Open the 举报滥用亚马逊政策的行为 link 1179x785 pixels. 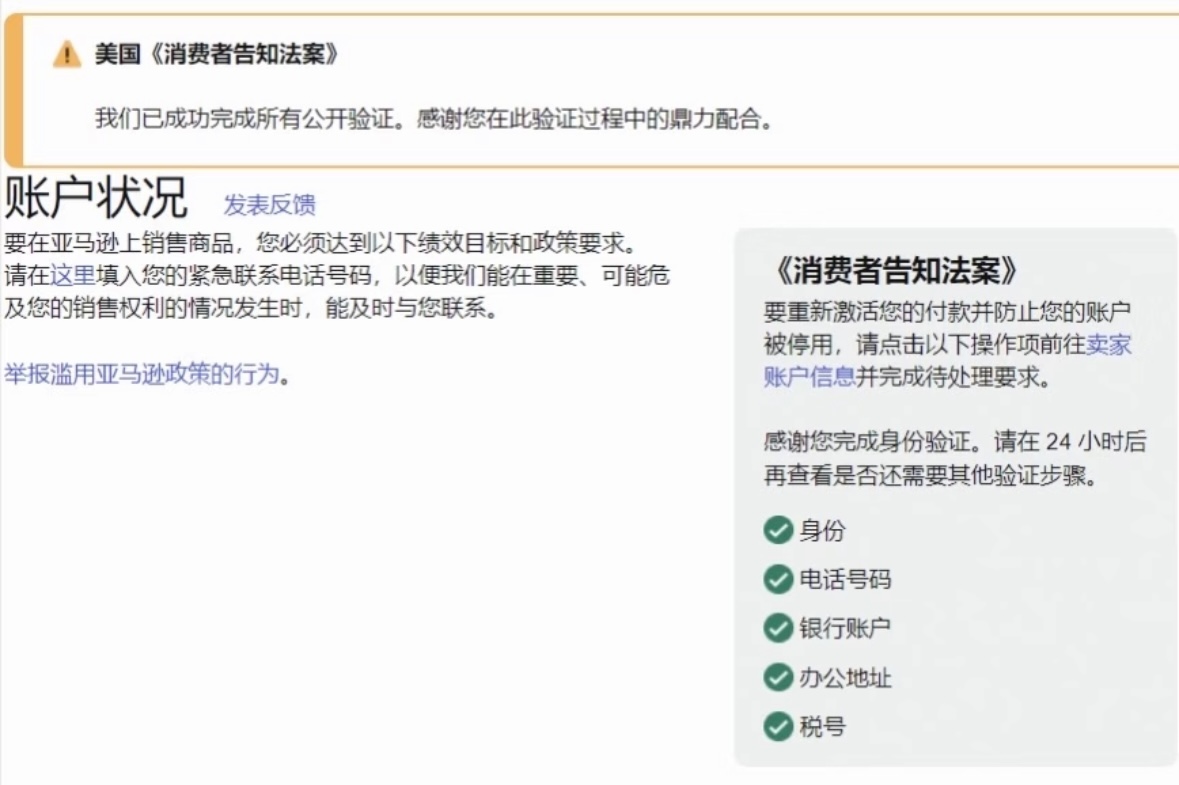point(141,375)
